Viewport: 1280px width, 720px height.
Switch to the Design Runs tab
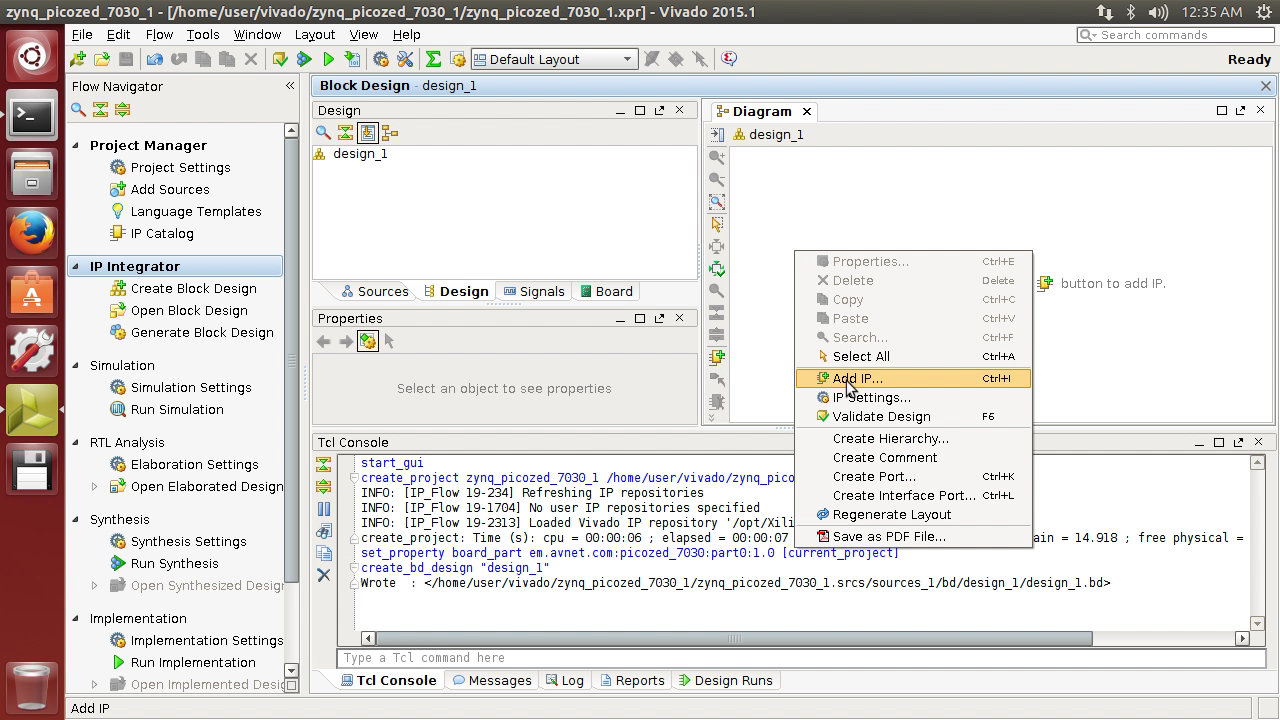pyautogui.click(x=726, y=680)
